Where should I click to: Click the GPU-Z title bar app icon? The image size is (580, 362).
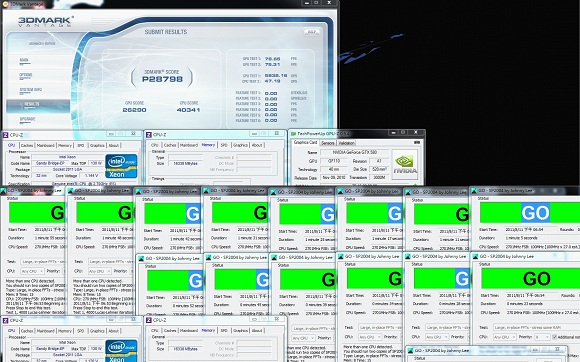293,133
